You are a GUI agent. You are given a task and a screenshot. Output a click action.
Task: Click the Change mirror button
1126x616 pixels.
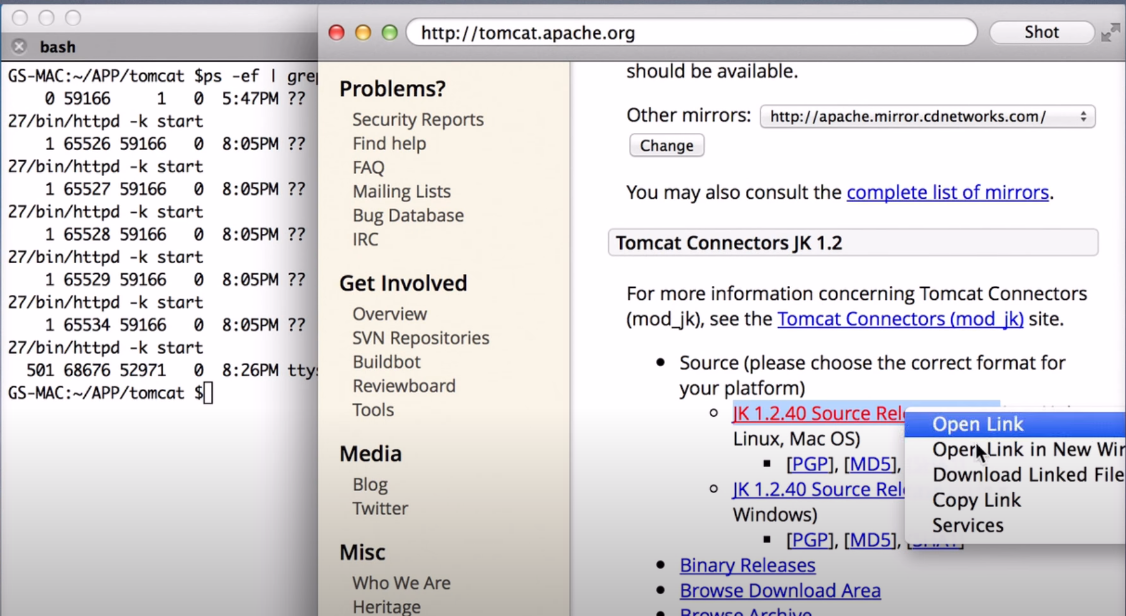point(666,146)
